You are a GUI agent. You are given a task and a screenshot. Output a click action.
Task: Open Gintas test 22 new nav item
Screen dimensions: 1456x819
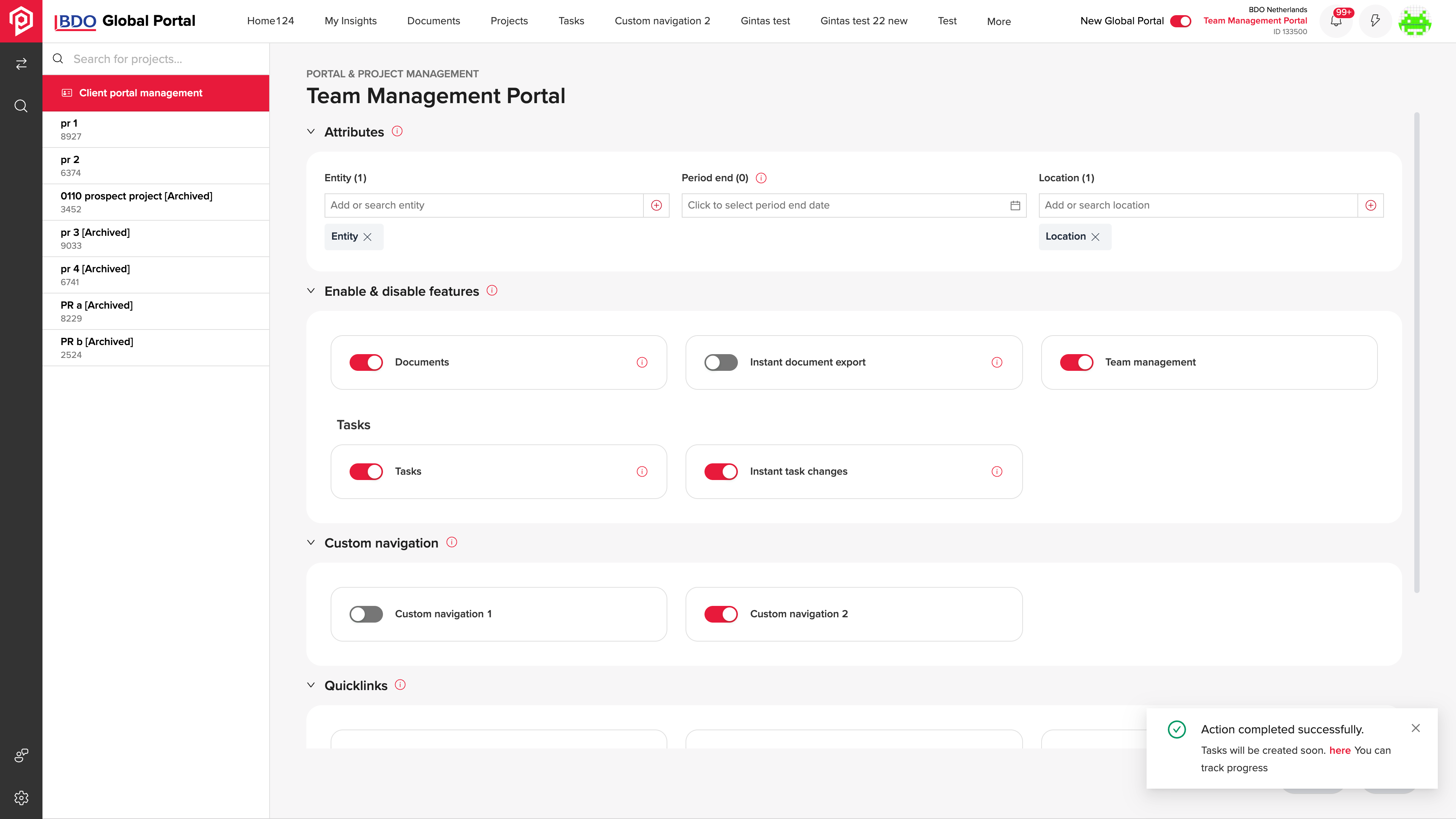[x=864, y=21]
